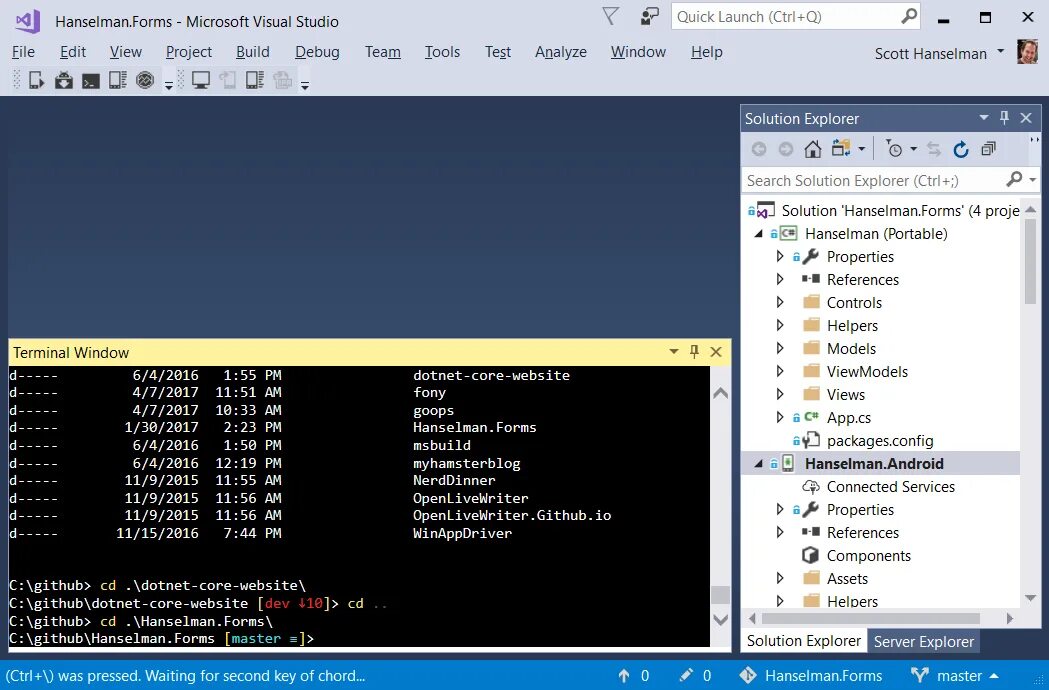The image size is (1049, 690).
Task: Open the Debug menu
Action: (x=317, y=52)
